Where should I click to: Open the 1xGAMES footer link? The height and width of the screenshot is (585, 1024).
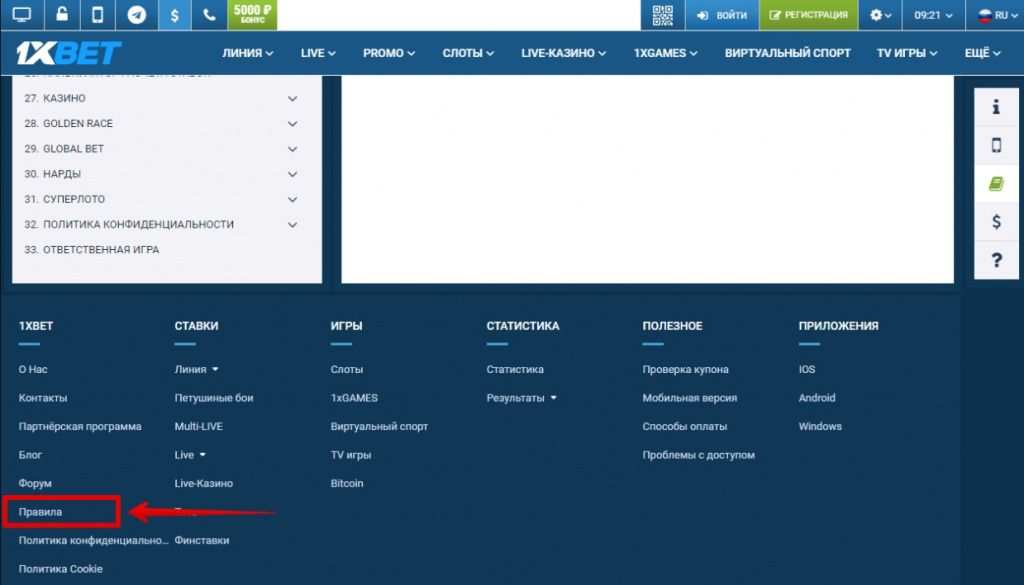point(354,398)
